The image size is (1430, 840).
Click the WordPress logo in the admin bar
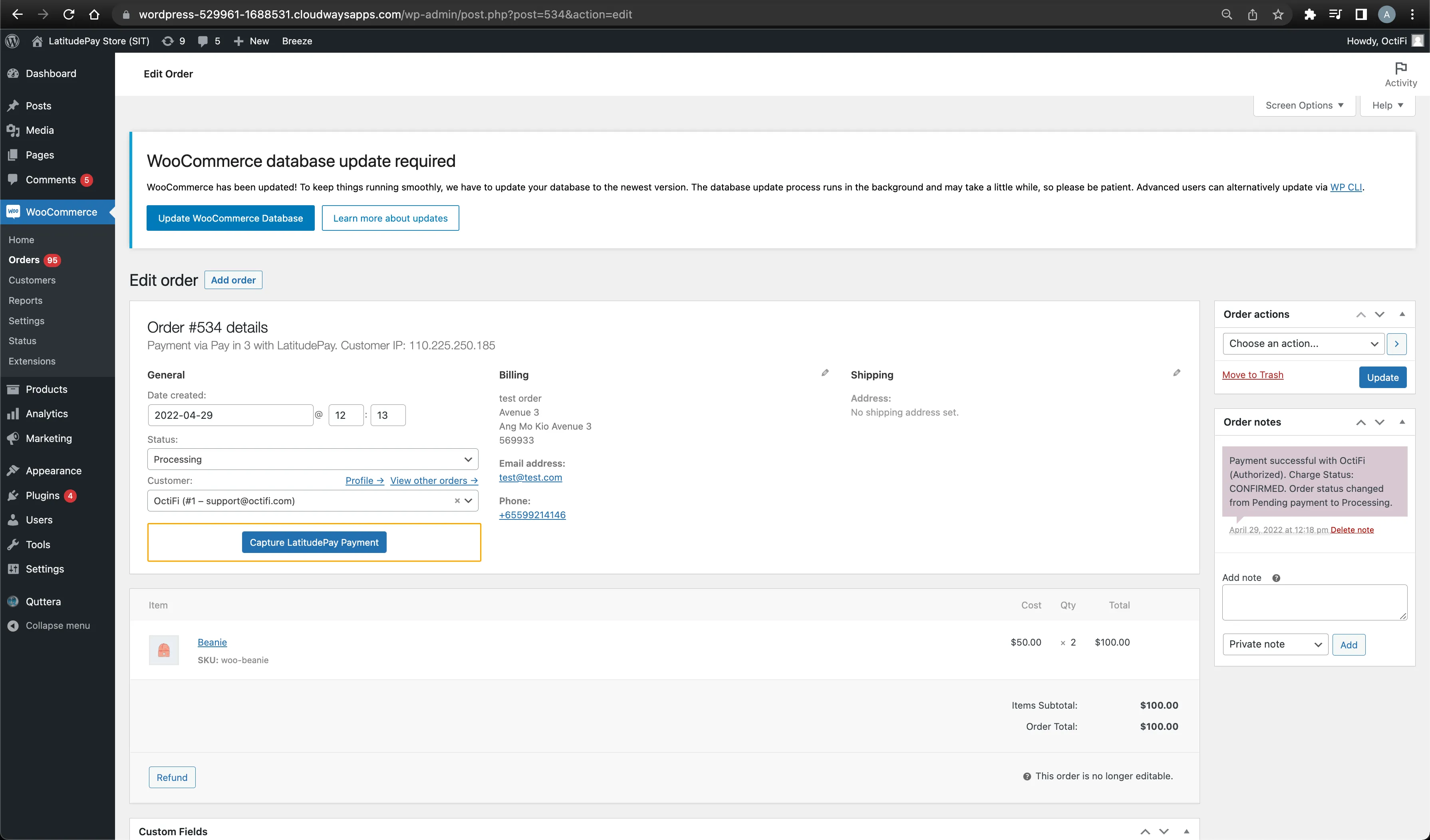[12, 41]
